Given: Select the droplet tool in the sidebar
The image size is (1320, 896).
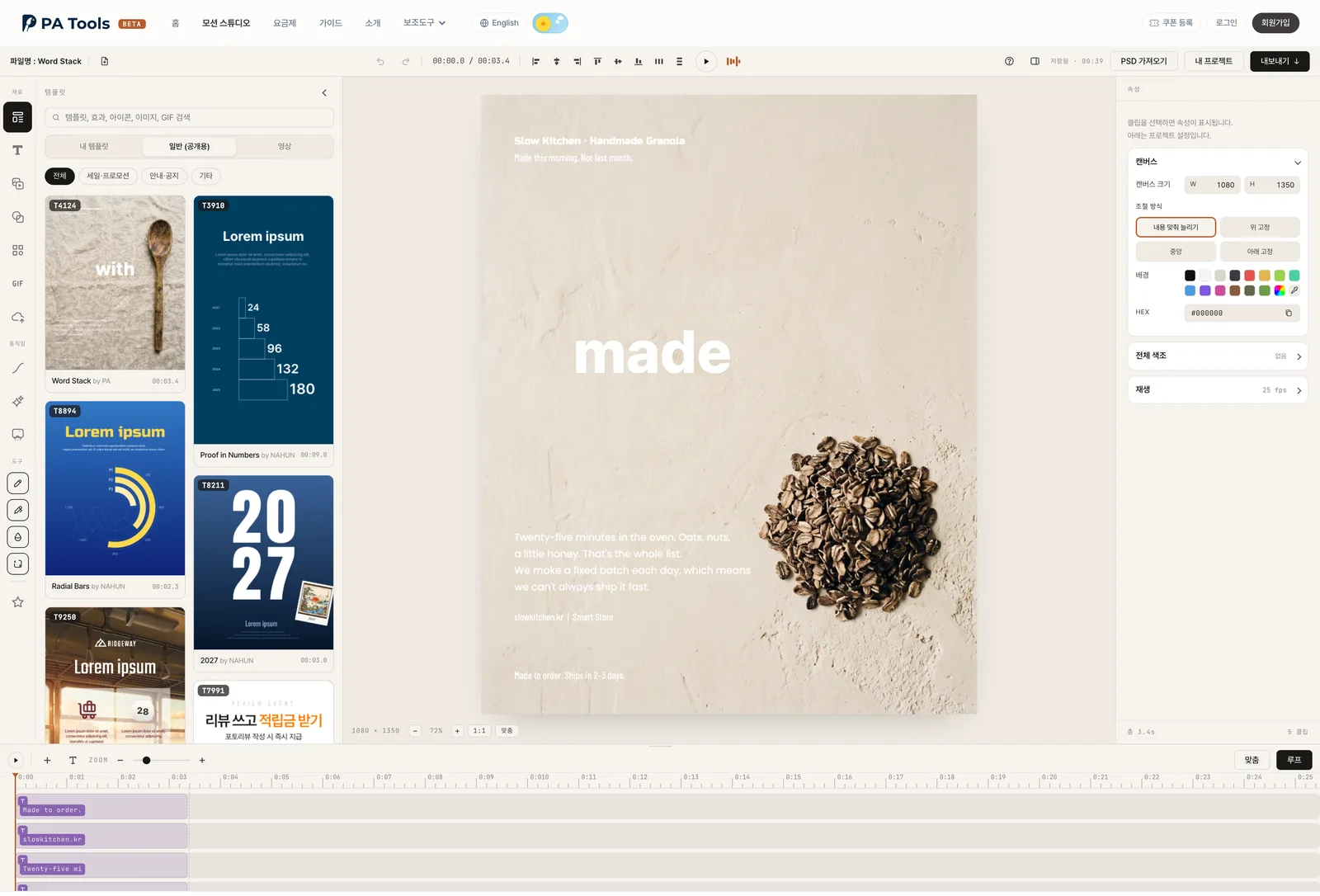Looking at the screenshot, I should [17, 537].
